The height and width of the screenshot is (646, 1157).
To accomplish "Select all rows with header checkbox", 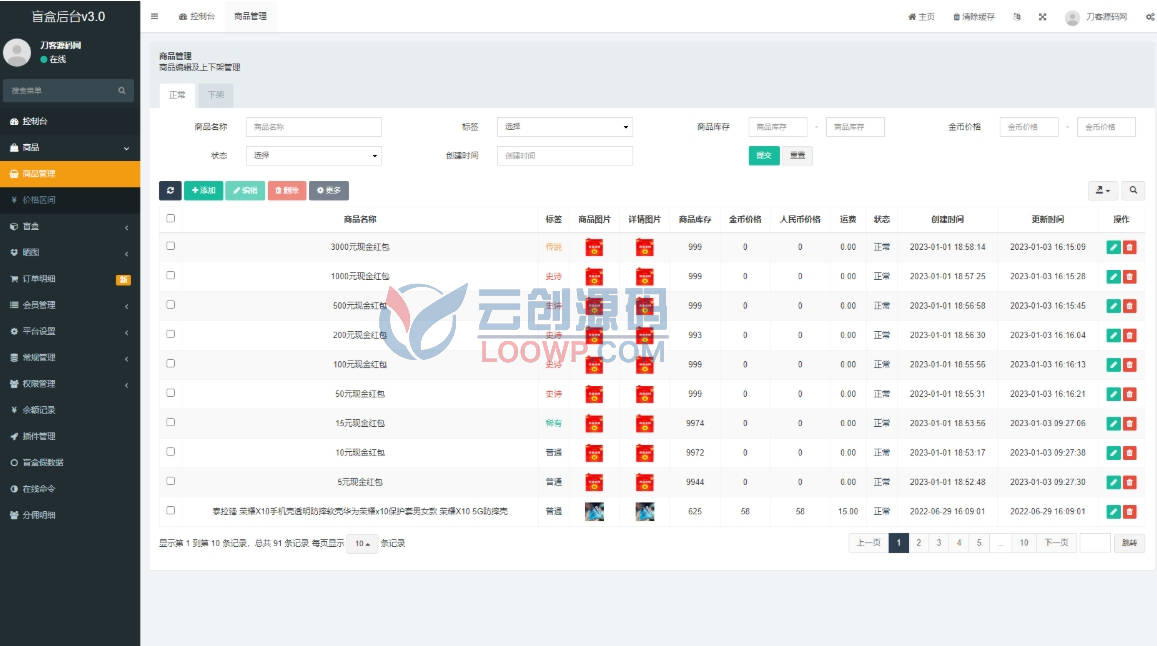I will point(170,219).
